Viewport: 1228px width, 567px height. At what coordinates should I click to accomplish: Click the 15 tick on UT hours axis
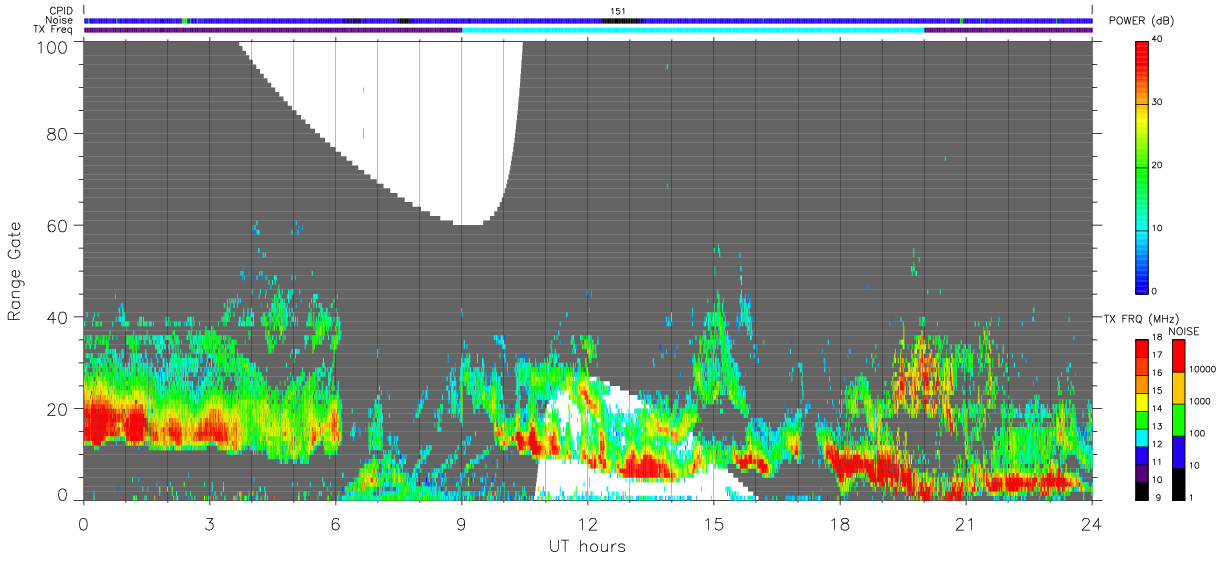coord(713,523)
